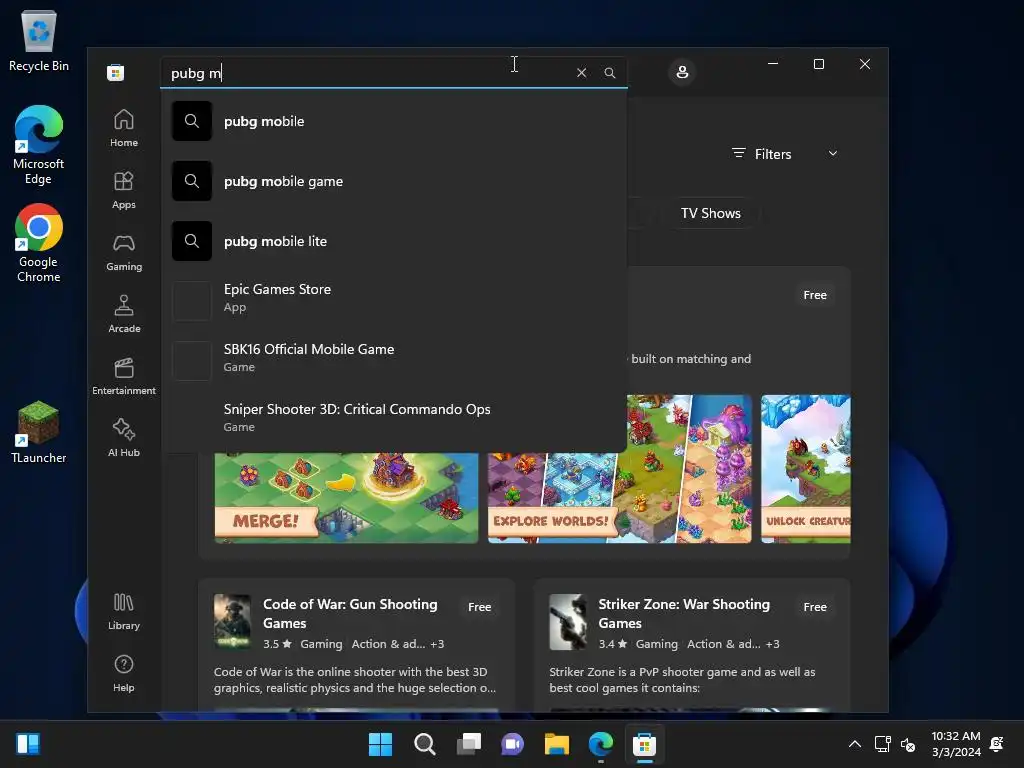
Task: Click the magnifier search button in search box
Action: tap(609, 72)
